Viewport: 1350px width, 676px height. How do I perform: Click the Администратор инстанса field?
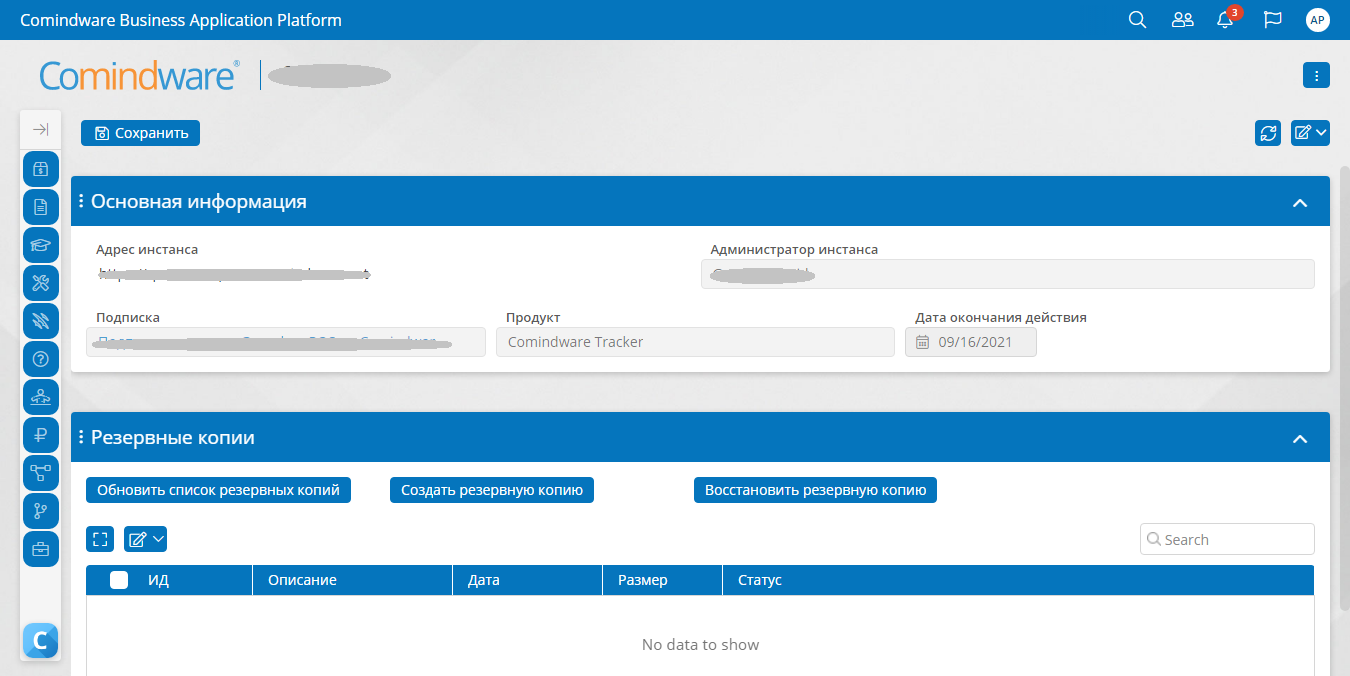(x=1008, y=274)
